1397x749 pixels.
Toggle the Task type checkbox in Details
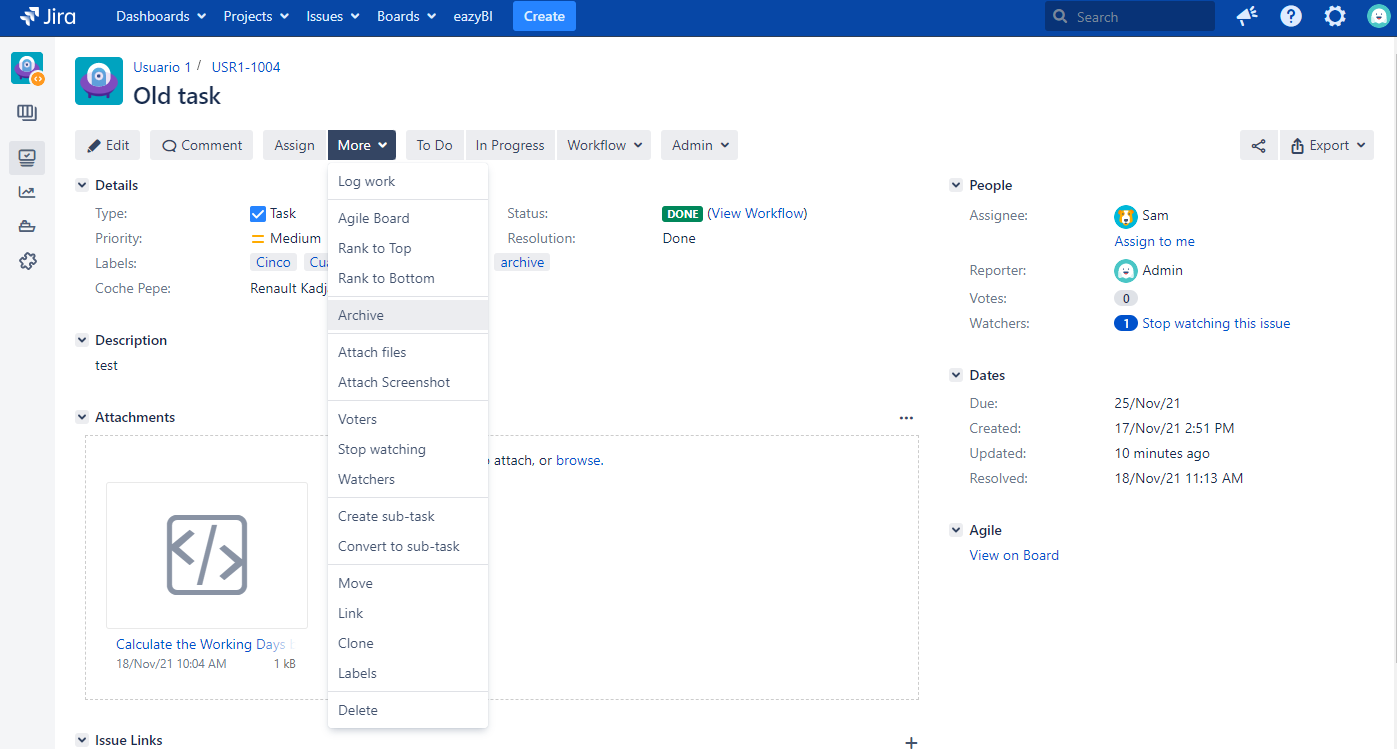(x=258, y=212)
